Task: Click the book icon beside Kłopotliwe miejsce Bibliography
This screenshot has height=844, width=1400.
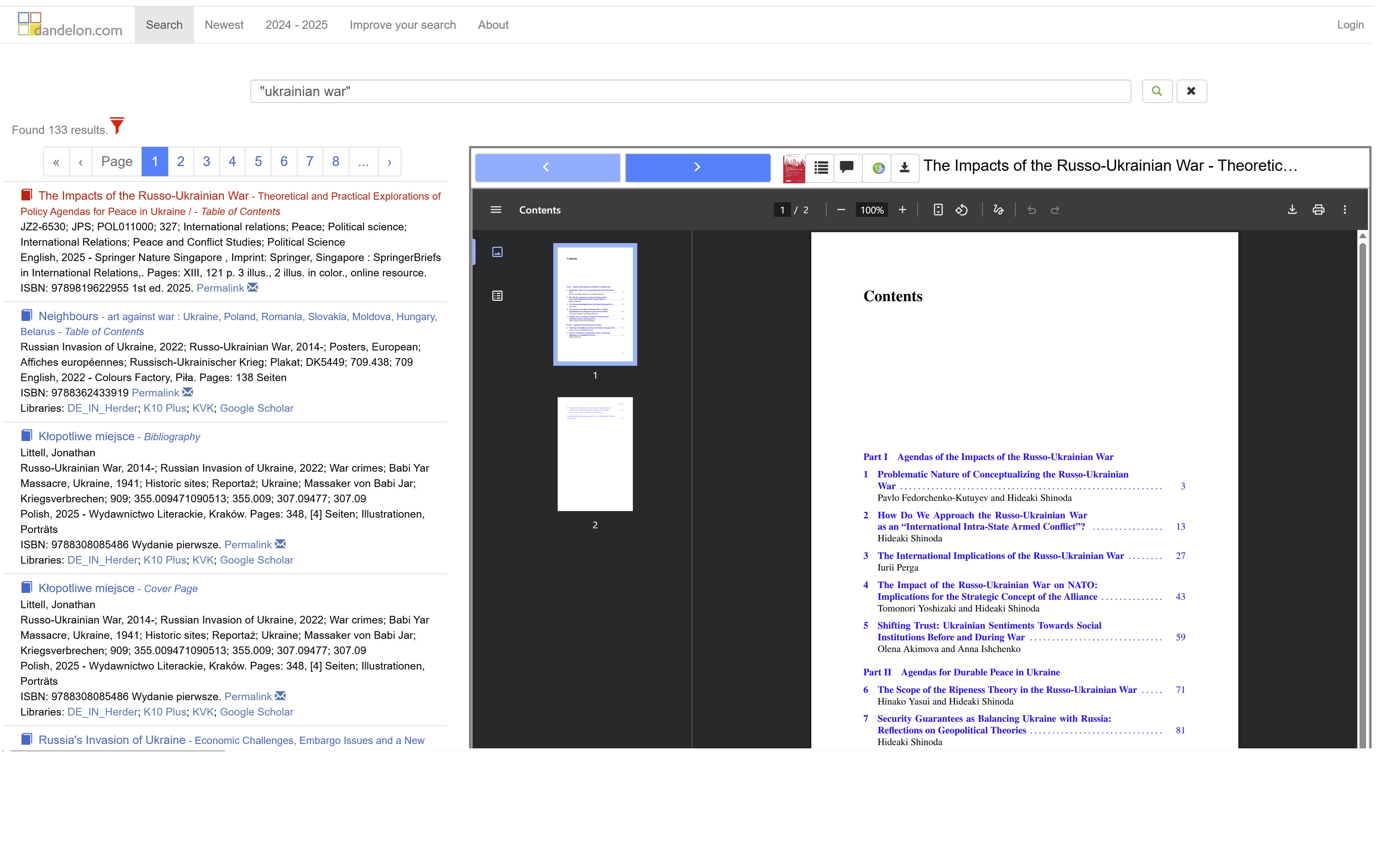Action: point(26,436)
